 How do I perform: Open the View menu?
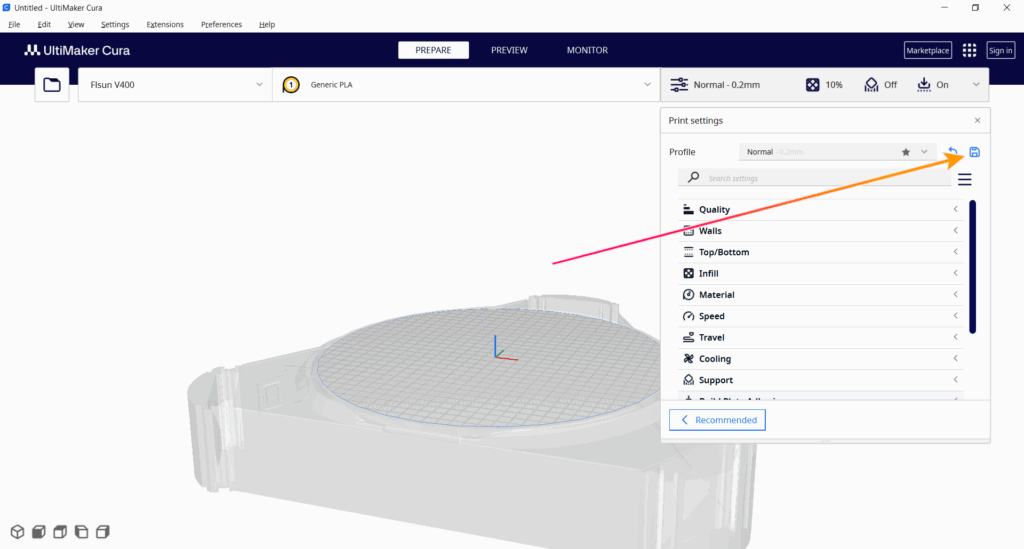coord(76,24)
